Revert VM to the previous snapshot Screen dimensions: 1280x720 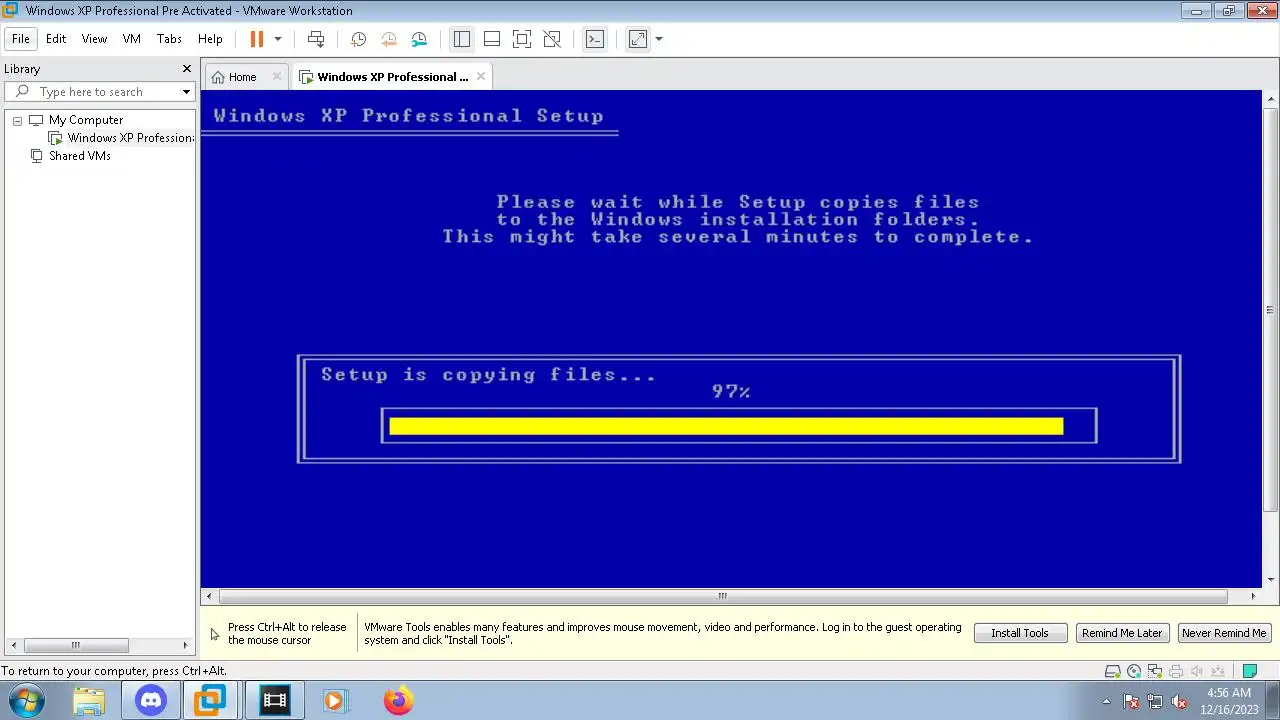point(389,39)
